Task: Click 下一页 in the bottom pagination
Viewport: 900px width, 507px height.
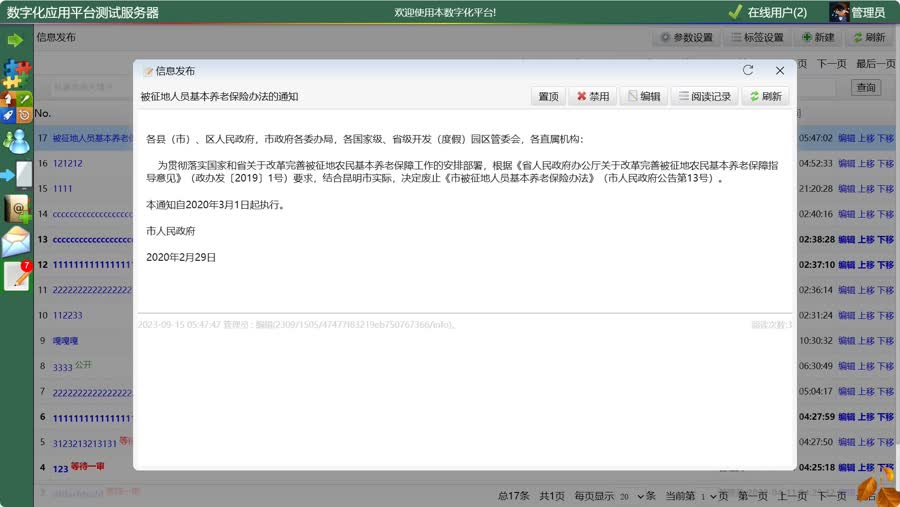Action: pyautogui.click(x=832, y=496)
